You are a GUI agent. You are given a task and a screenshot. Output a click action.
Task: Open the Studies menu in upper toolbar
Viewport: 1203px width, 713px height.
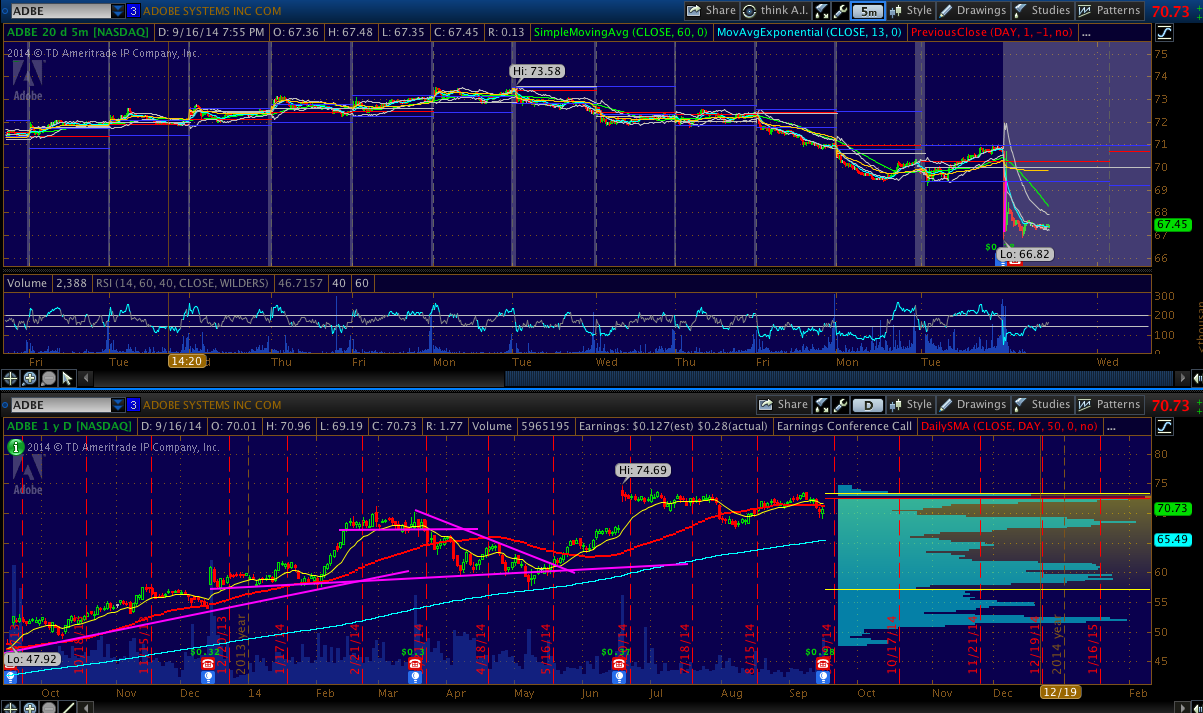point(1042,11)
